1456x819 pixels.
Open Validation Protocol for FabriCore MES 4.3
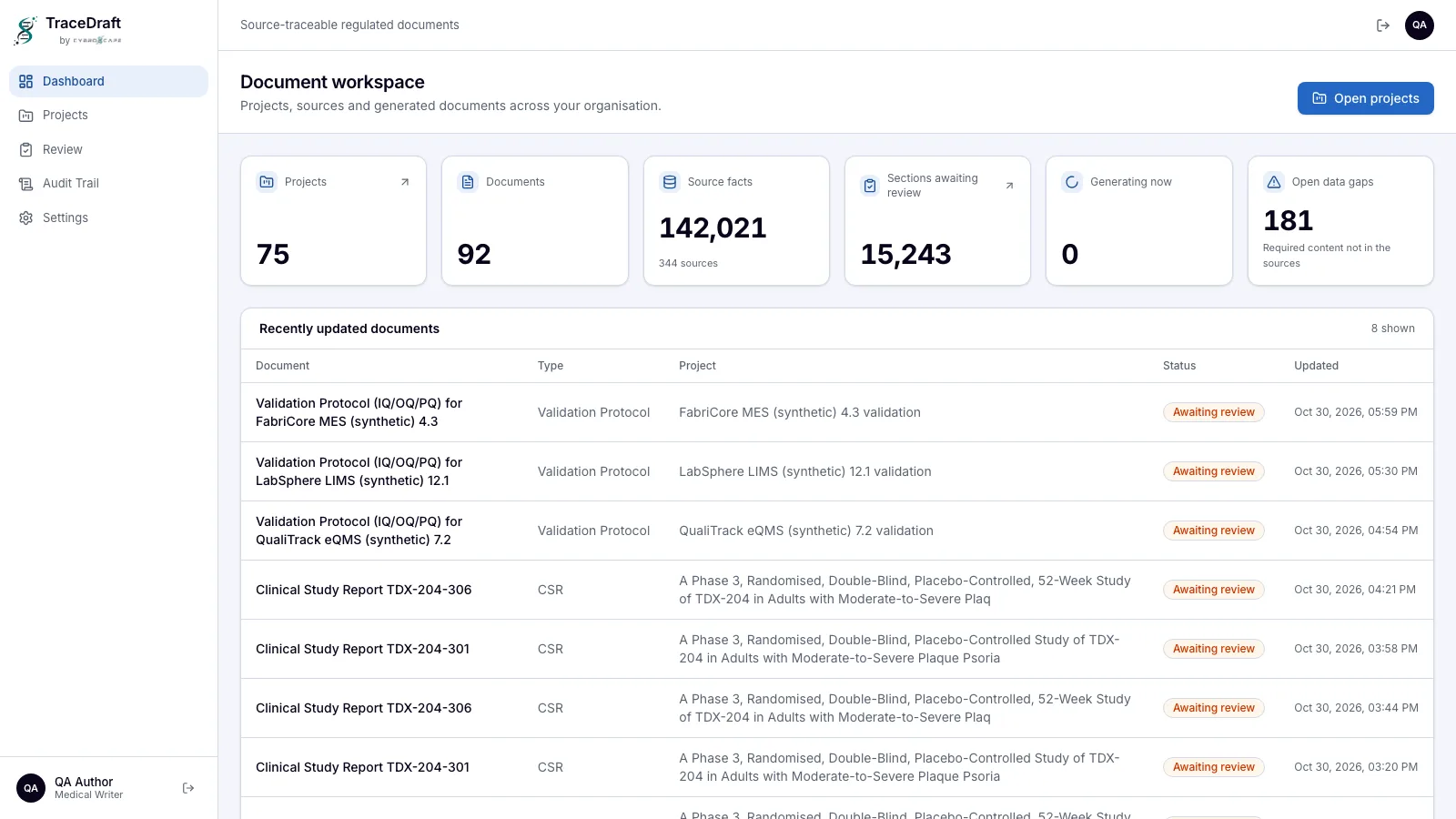[x=359, y=412]
